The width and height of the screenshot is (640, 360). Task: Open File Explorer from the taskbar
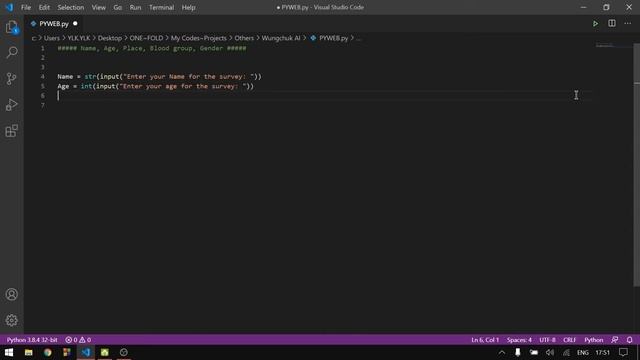[29, 352]
